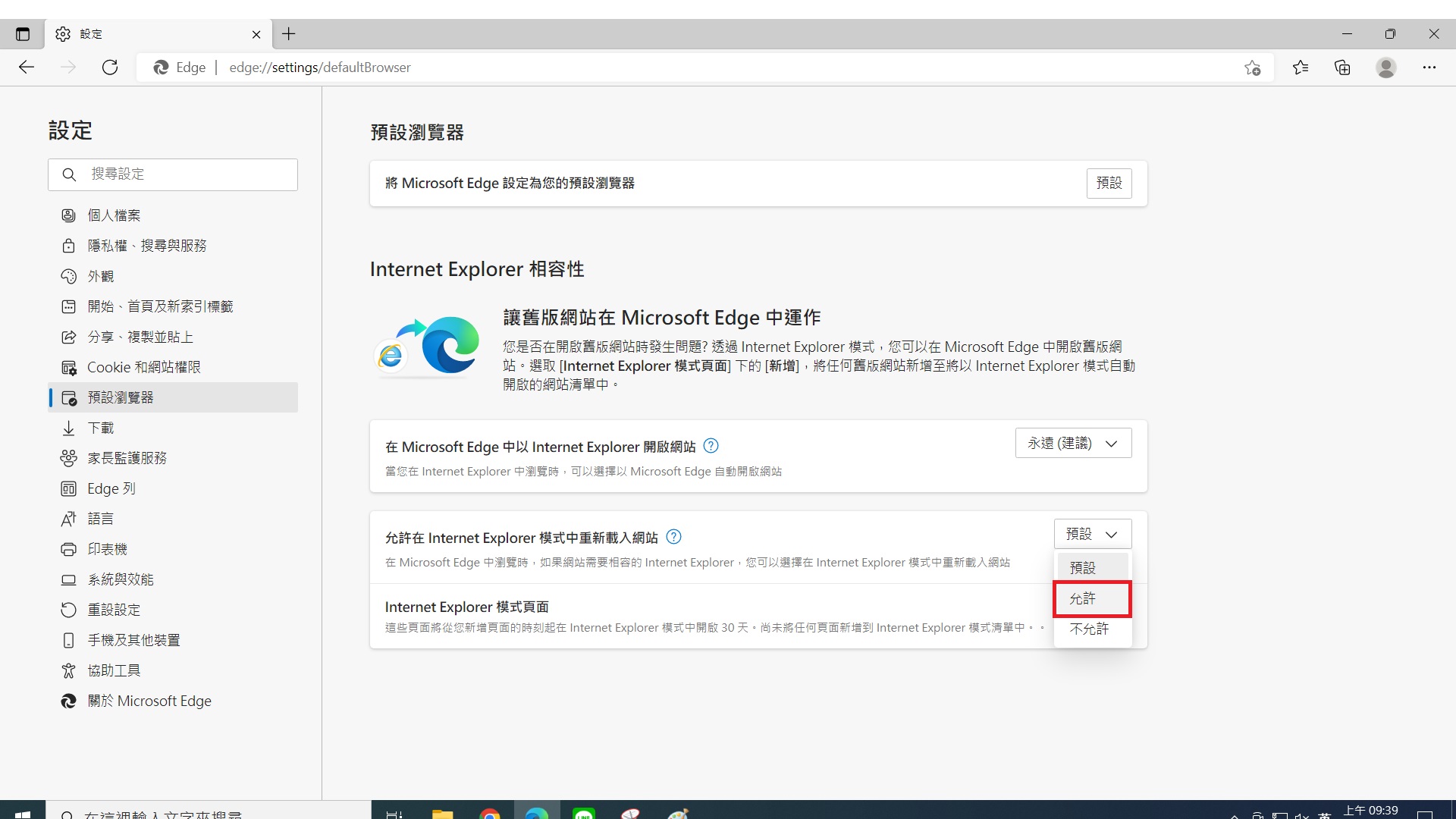Choose 允許 option in the dropdown list
Image resolution: width=1456 pixels, height=819 pixels.
click(x=1093, y=598)
